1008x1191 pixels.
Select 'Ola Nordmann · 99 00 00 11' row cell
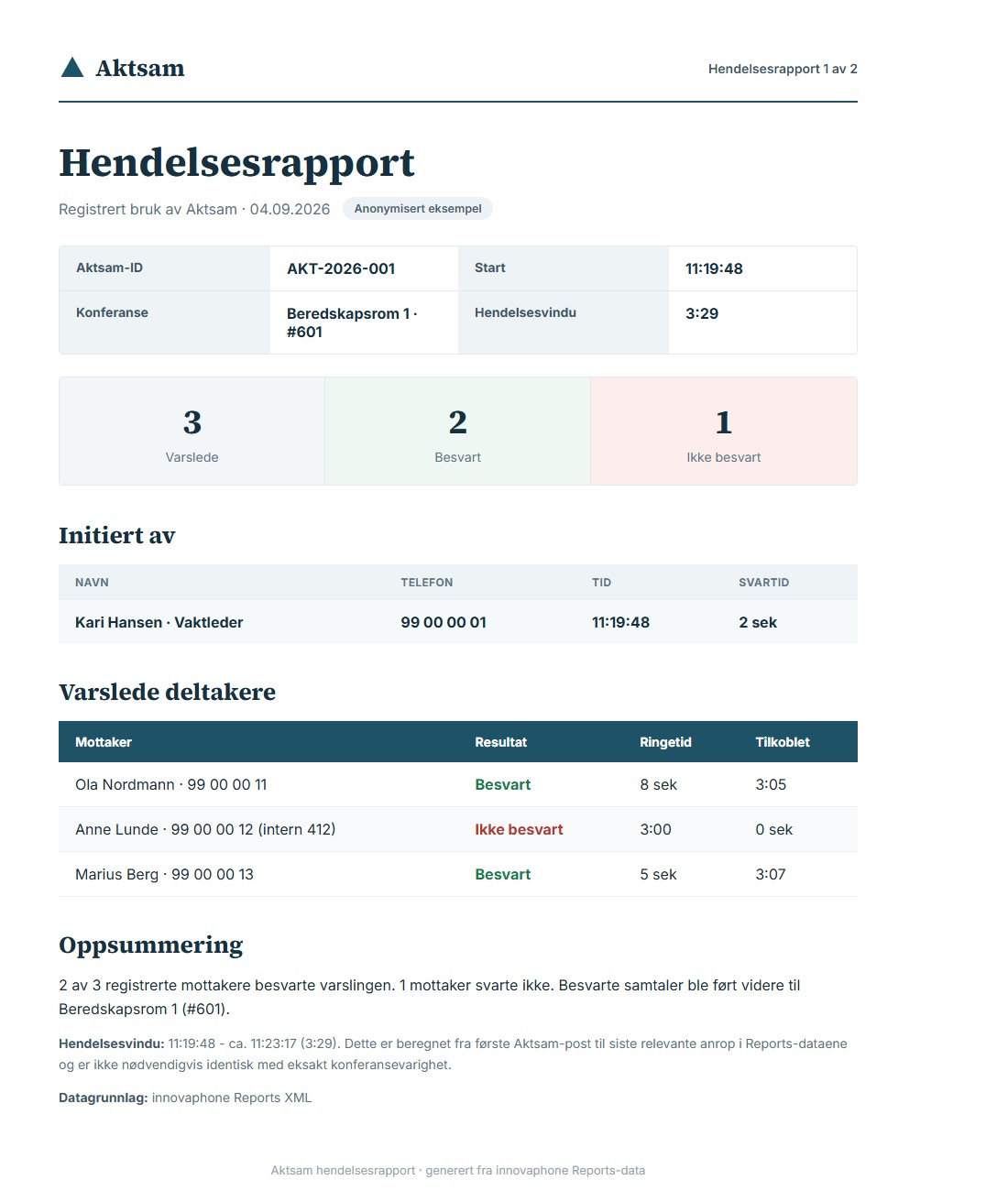click(171, 784)
